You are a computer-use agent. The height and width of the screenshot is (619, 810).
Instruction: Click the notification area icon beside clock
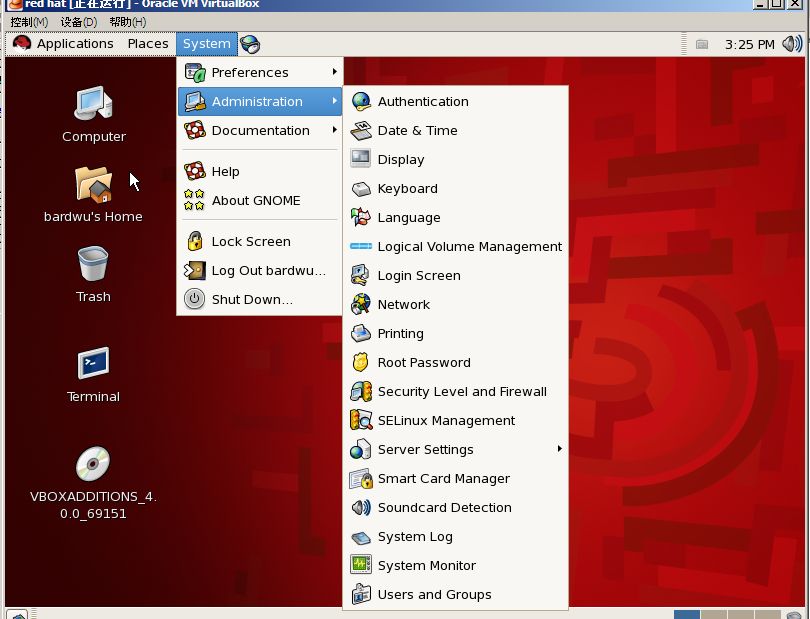[702, 44]
